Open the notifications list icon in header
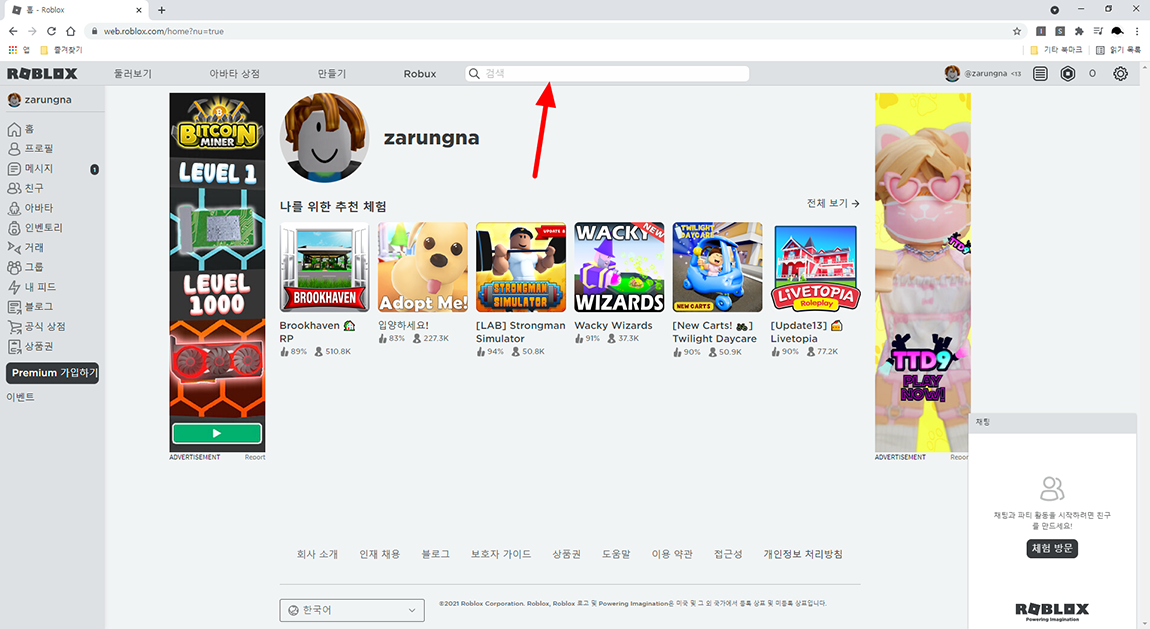This screenshot has height=629, width=1150. [1040, 73]
